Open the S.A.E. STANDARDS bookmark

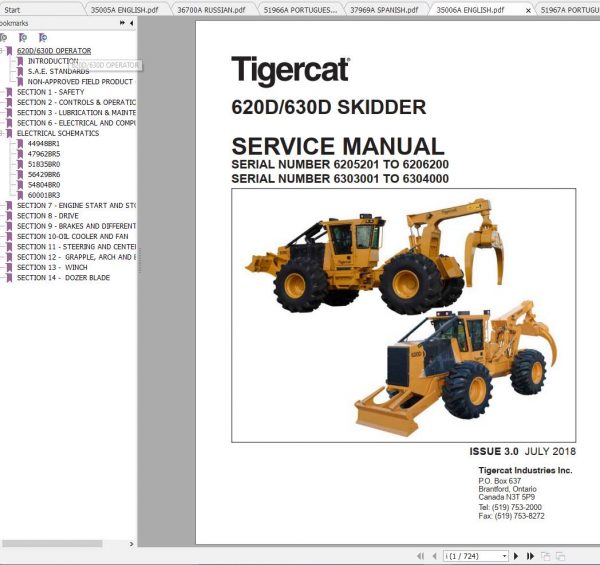click(x=58, y=72)
